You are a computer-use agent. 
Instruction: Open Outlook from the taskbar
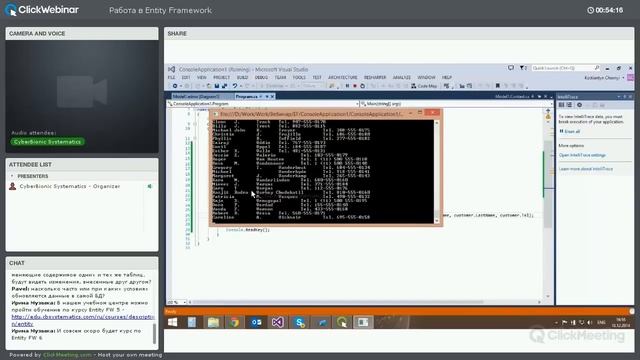256,322
